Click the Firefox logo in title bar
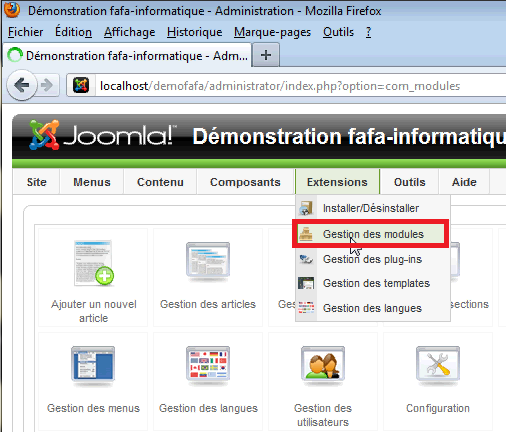 point(12,9)
